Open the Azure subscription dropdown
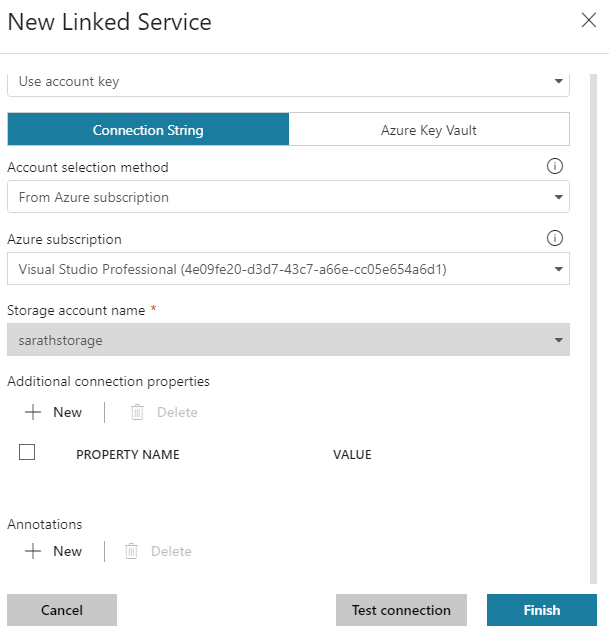609x639 pixels. click(x=288, y=269)
